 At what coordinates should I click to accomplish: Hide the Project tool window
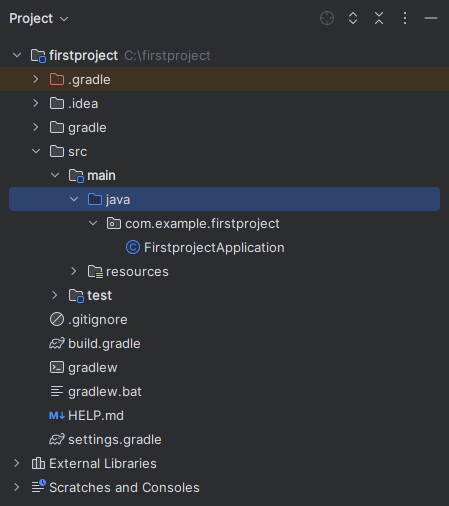431,18
